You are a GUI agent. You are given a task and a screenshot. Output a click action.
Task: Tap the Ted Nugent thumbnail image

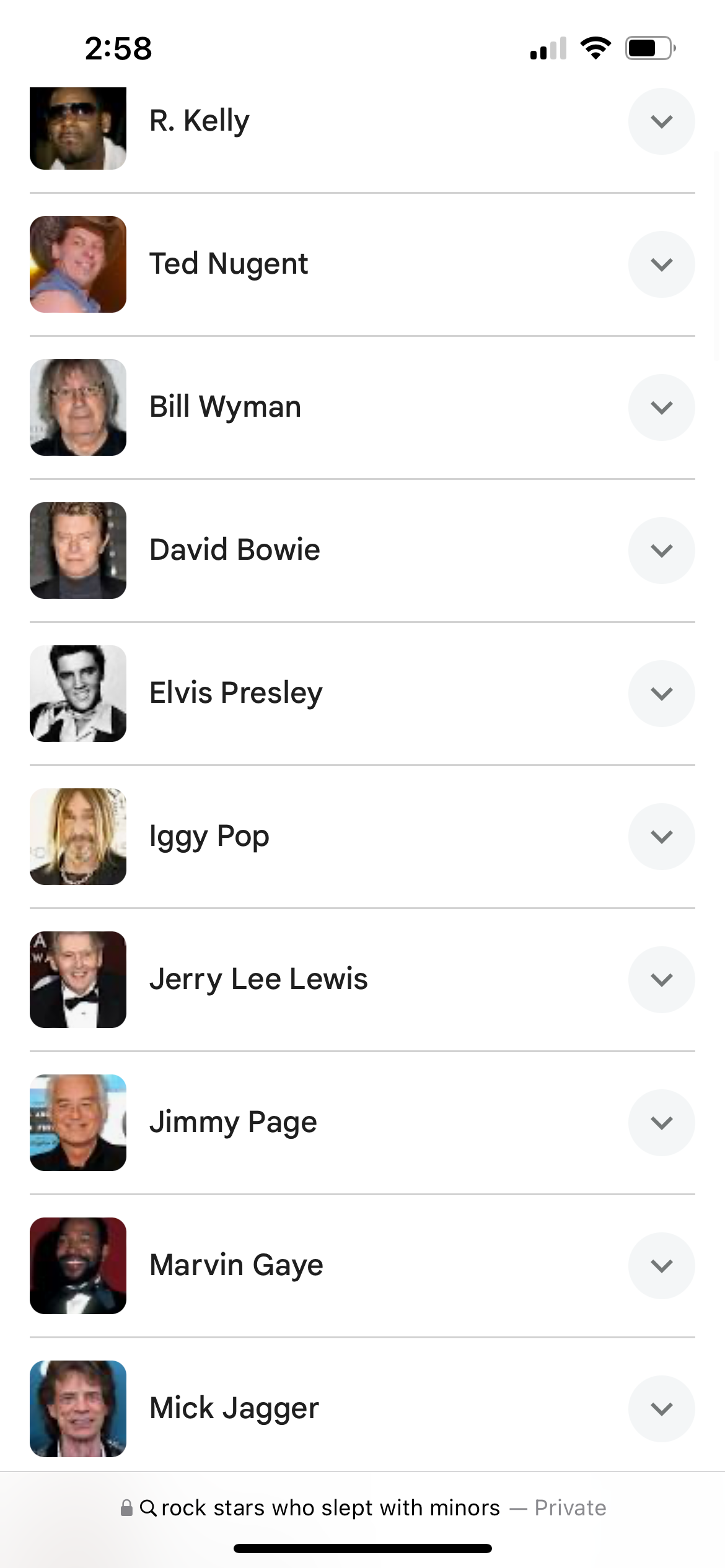point(78,264)
